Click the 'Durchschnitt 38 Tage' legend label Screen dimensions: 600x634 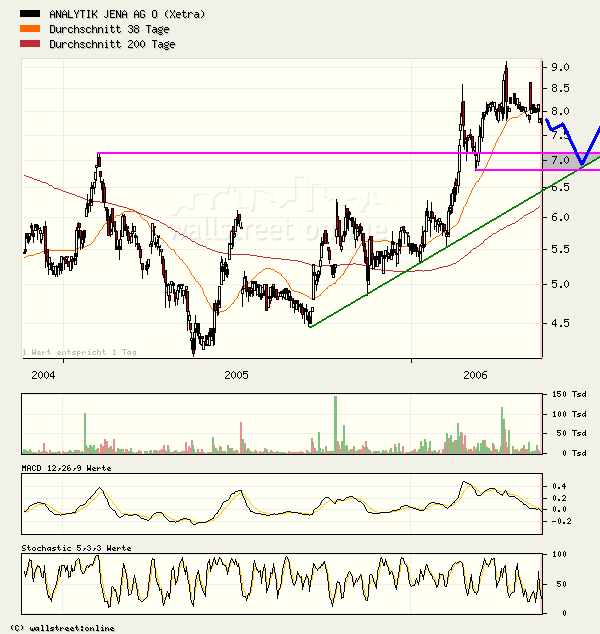(x=109, y=30)
